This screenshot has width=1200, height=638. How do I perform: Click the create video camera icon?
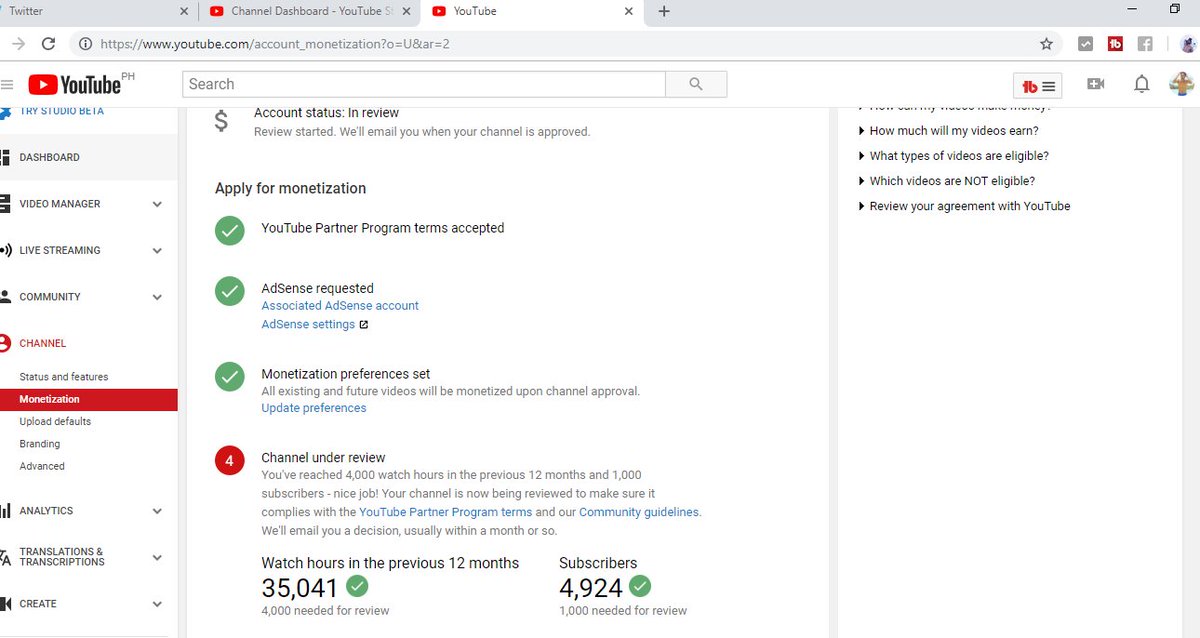(1096, 84)
